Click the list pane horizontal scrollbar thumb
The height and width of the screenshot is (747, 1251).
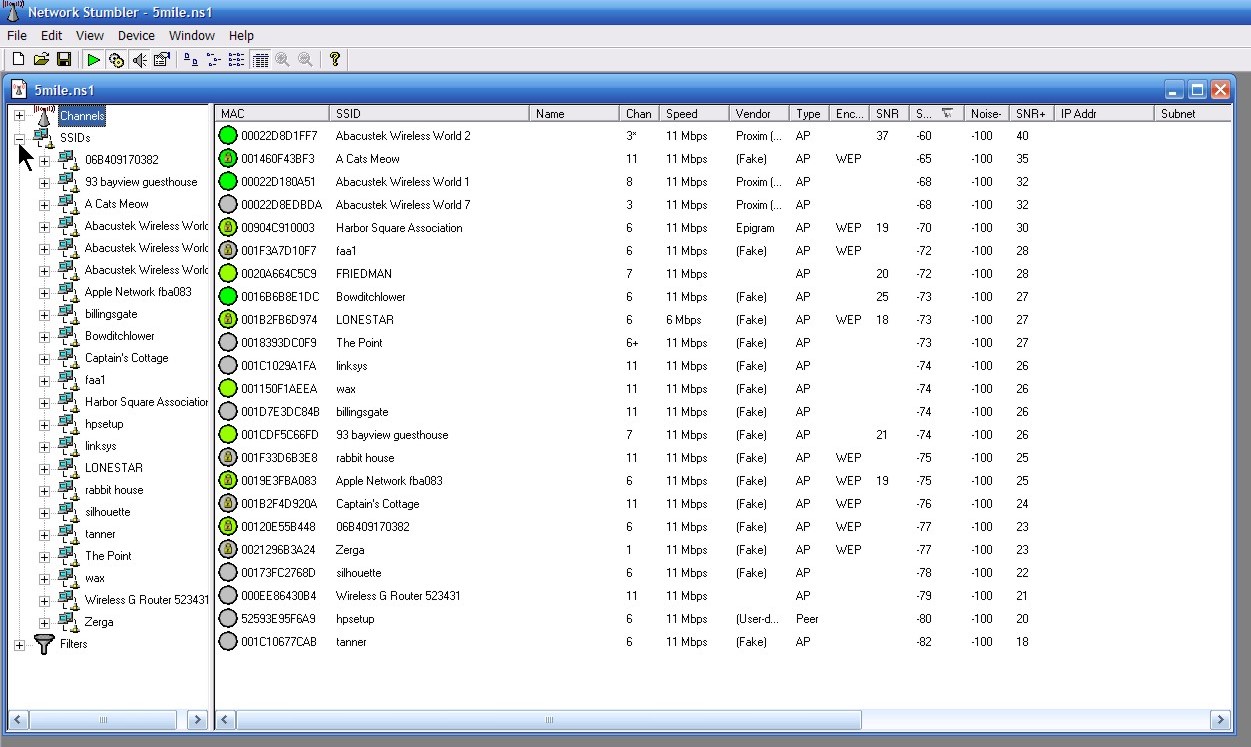(x=549, y=719)
